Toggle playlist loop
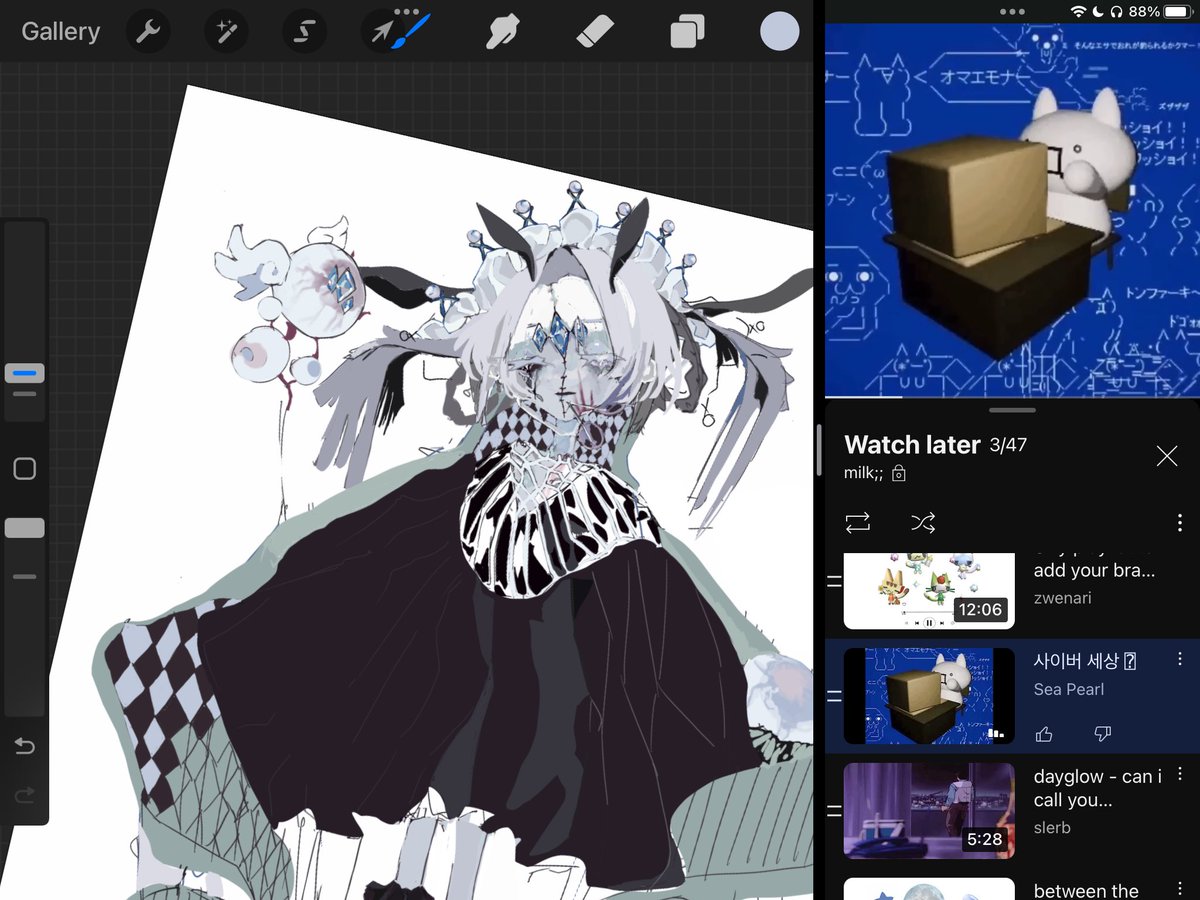The image size is (1200, 900). 857,522
